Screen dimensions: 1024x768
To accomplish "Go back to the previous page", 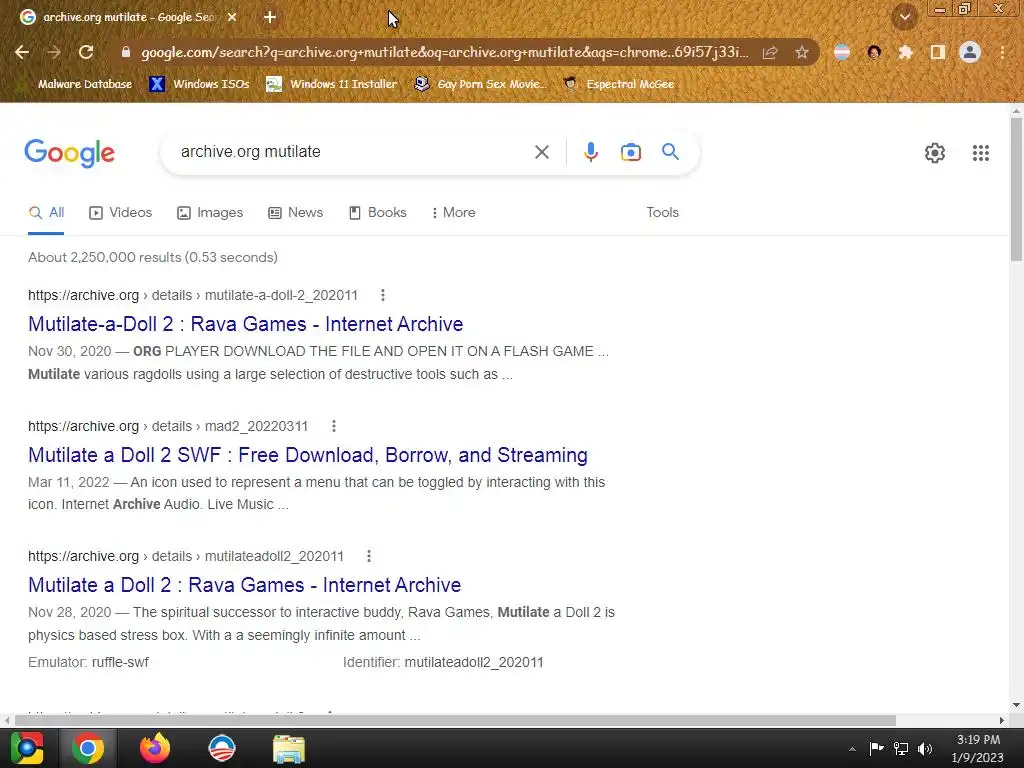I will (22, 52).
